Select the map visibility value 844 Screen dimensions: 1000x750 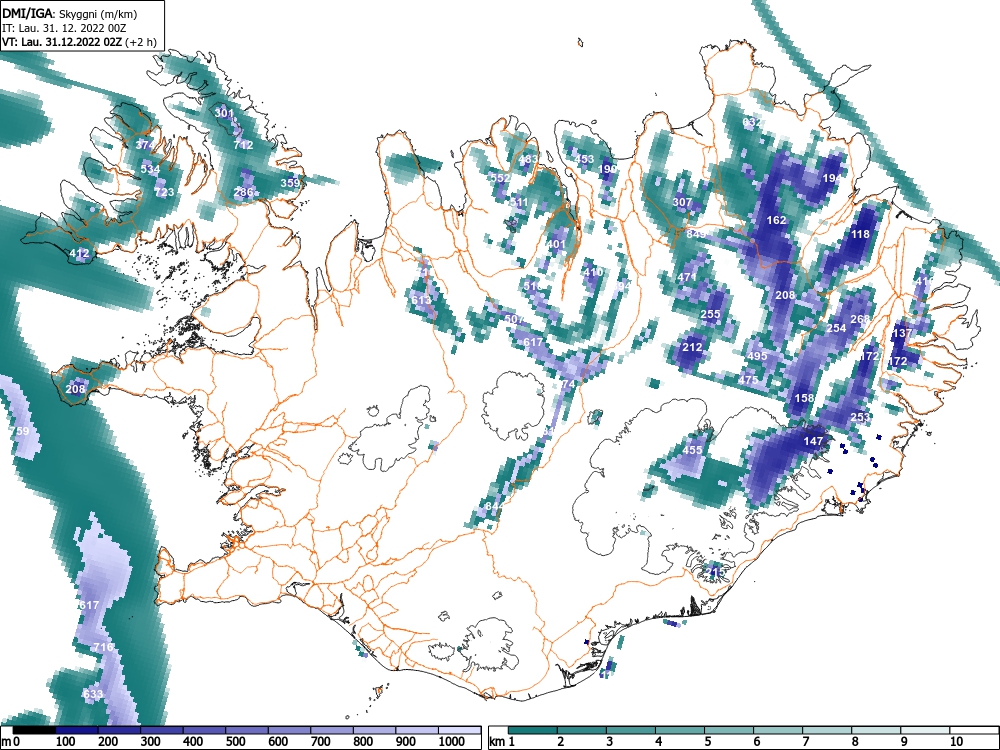(x=495, y=506)
